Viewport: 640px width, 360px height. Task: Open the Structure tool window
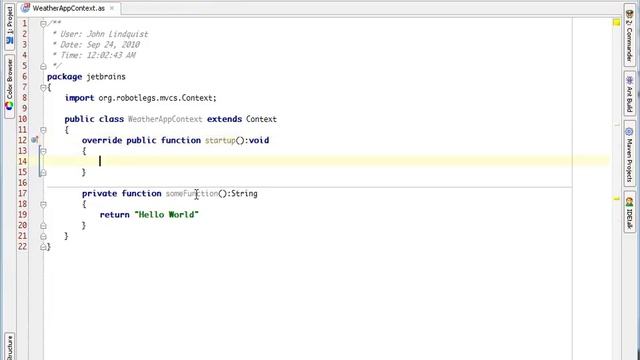tap(9, 347)
